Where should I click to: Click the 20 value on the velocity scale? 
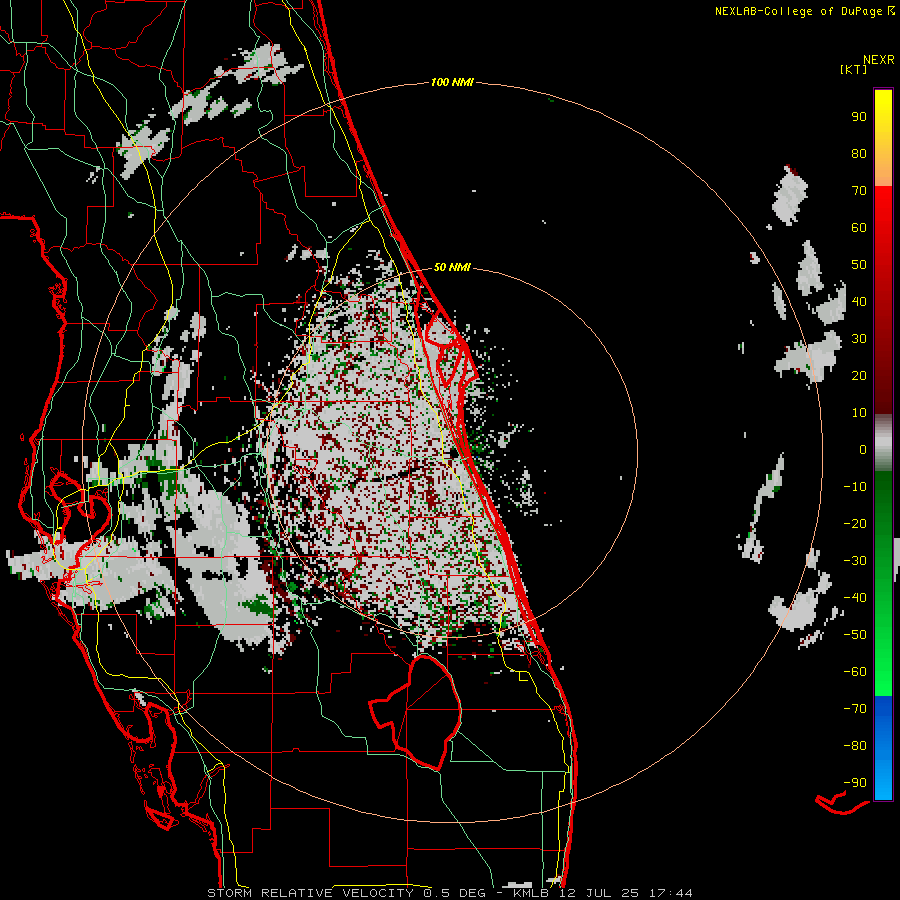[859, 375]
